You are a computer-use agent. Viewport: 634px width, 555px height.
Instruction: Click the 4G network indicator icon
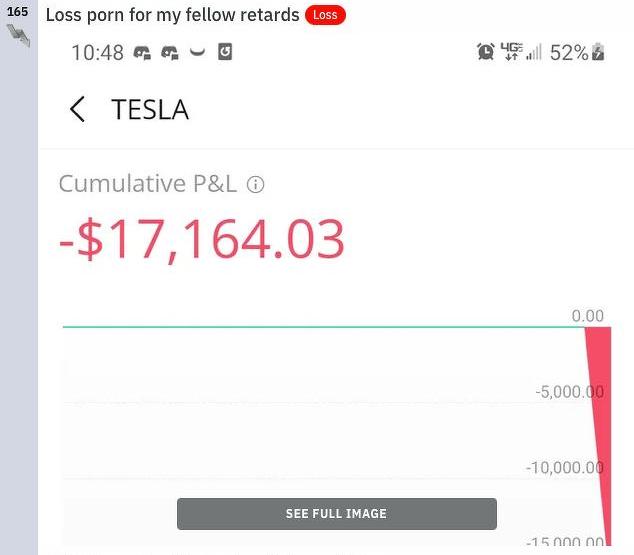[511, 51]
